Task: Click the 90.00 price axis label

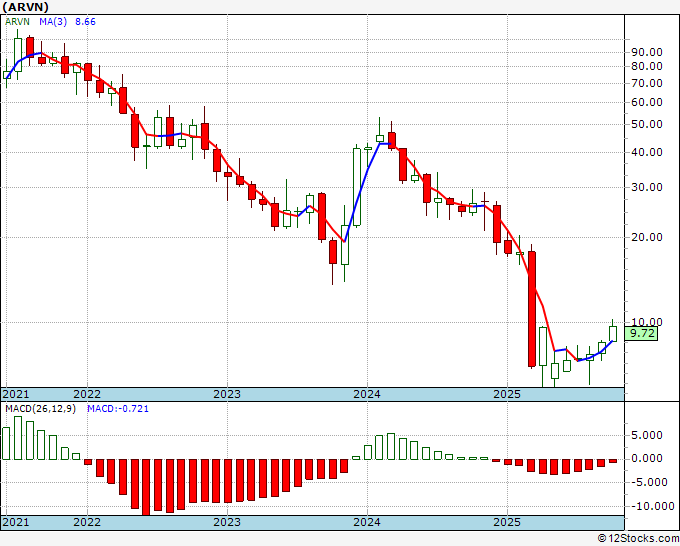Action: pos(647,52)
